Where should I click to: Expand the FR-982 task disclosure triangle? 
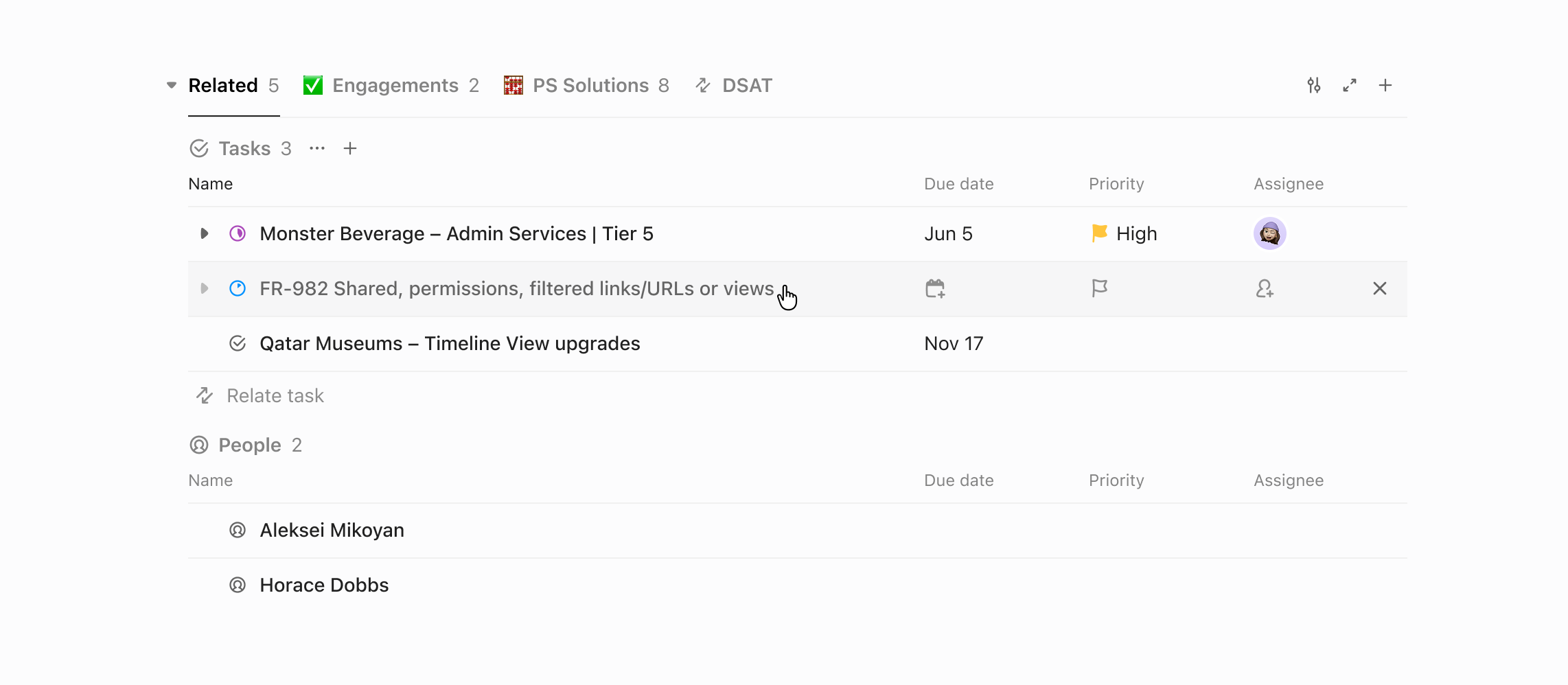[x=204, y=288]
